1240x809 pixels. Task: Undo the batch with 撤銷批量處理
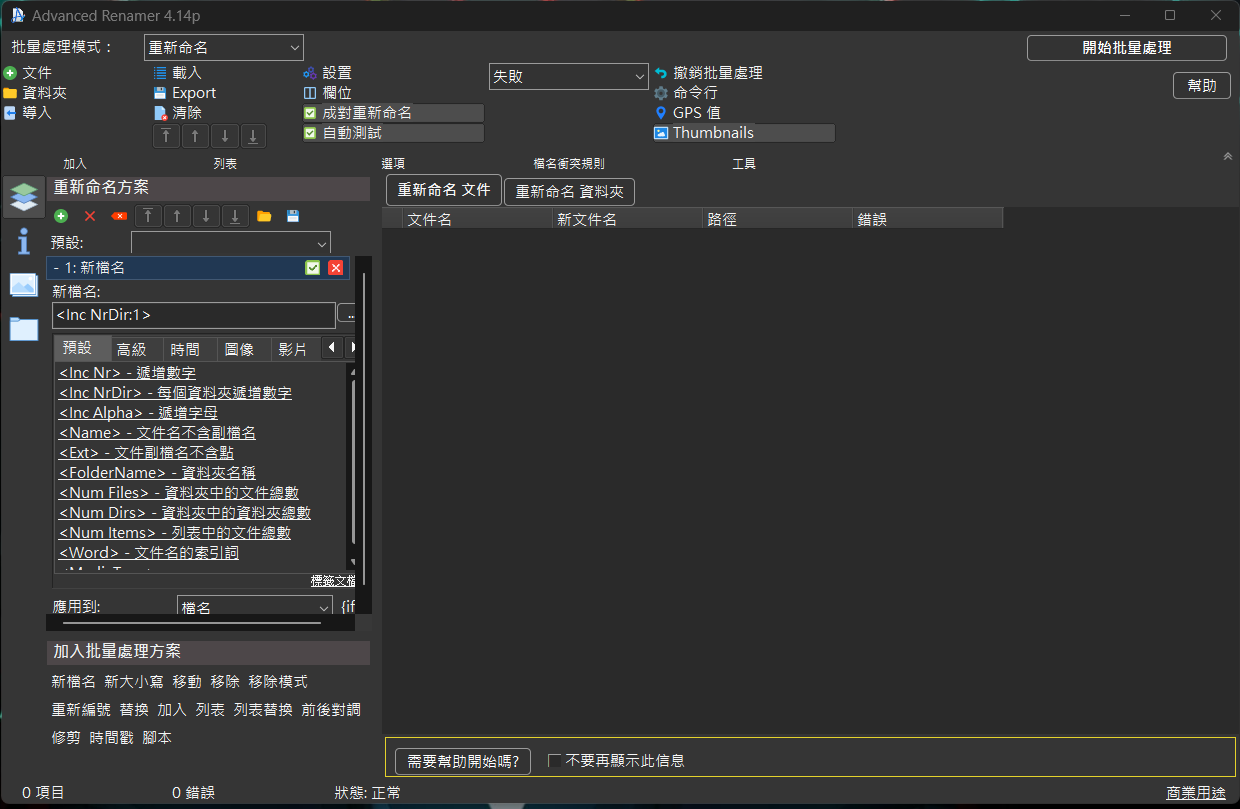(x=708, y=73)
